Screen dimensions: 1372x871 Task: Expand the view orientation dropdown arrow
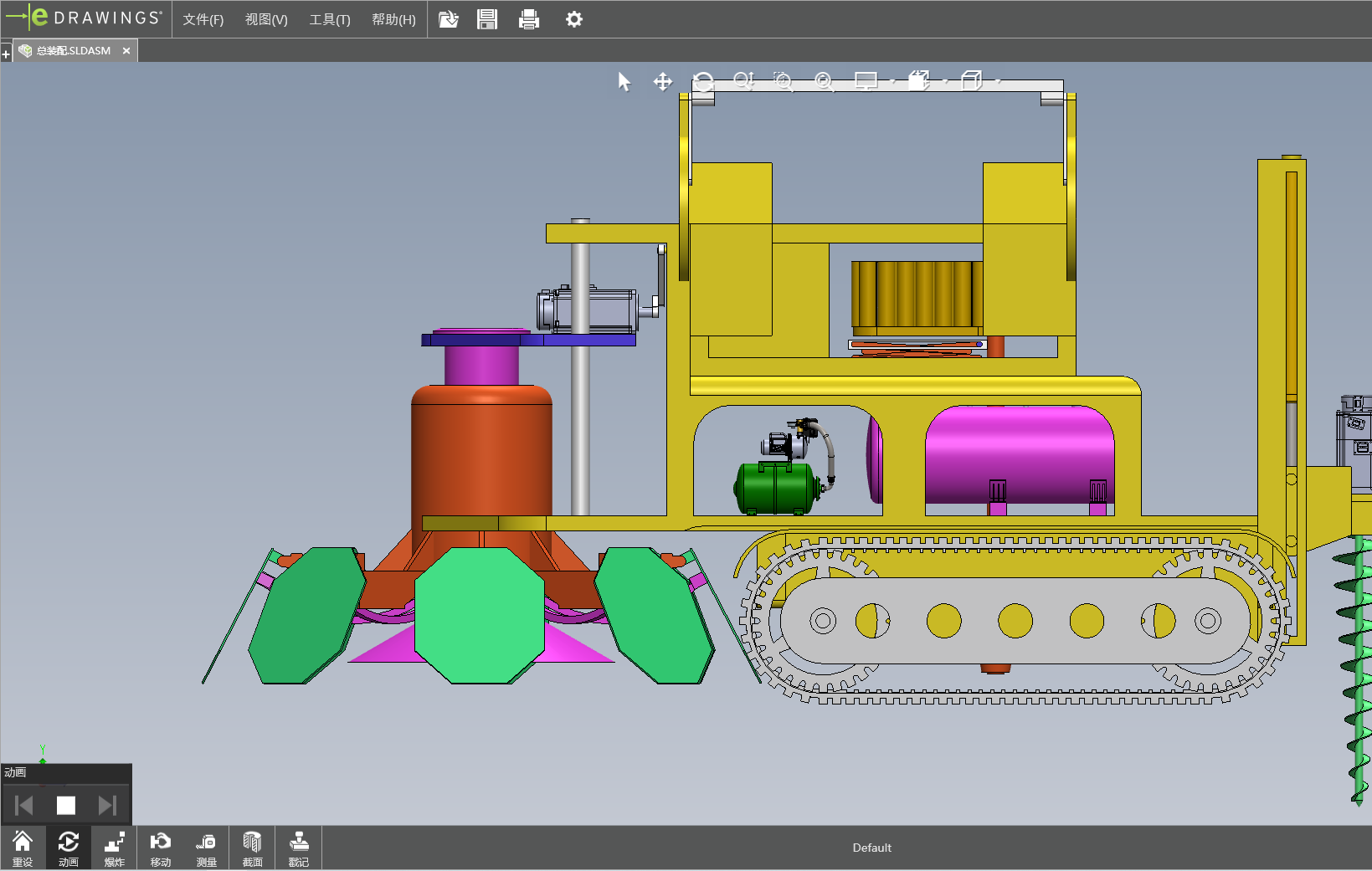coord(946,81)
